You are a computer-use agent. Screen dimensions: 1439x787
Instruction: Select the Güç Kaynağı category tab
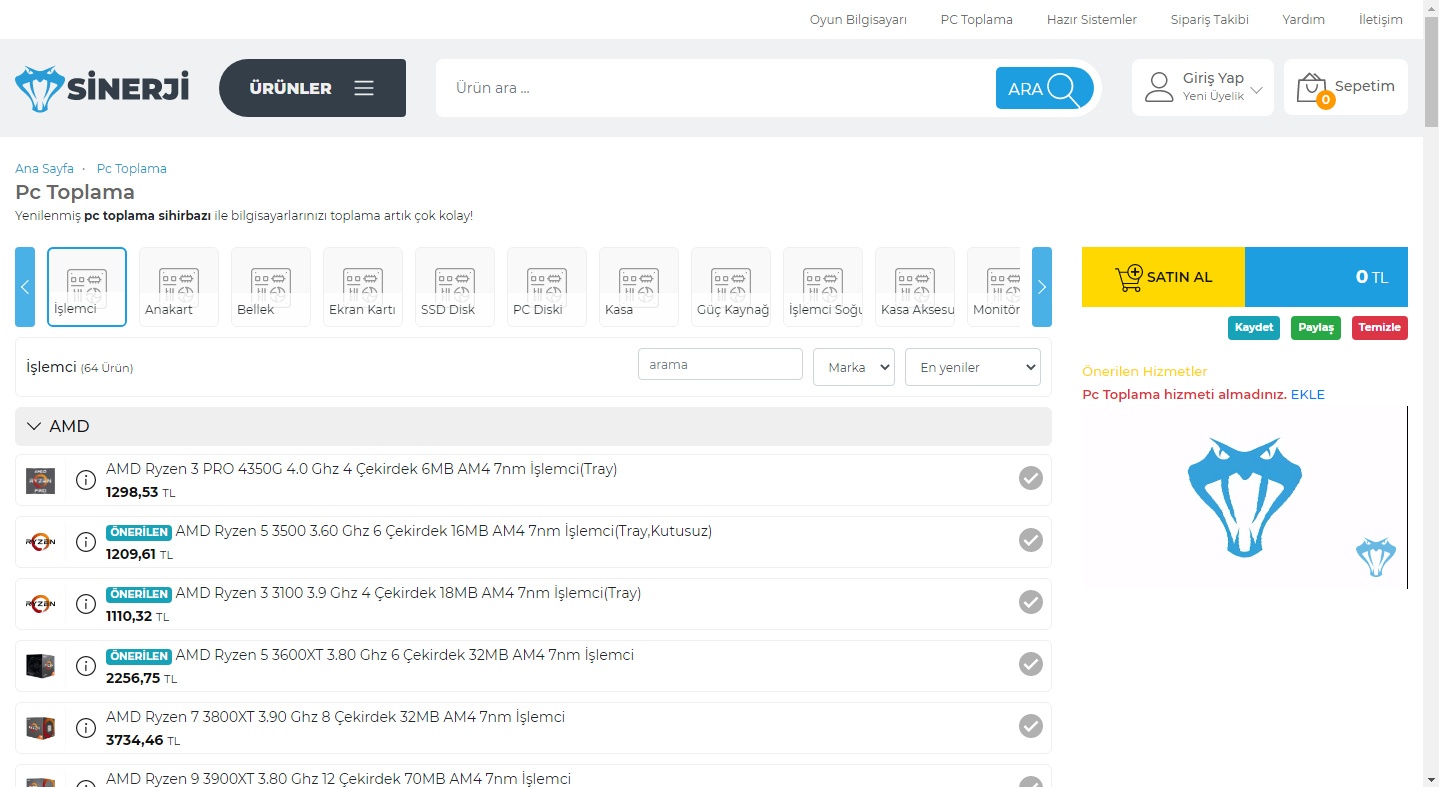(731, 287)
